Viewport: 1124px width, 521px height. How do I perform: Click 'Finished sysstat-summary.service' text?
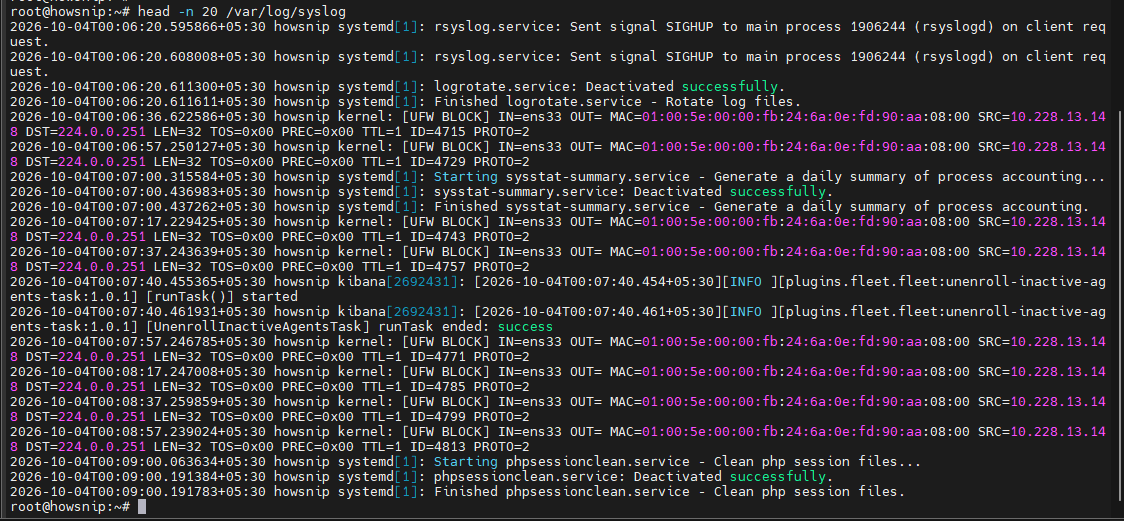pyautogui.click(x=562, y=207)
